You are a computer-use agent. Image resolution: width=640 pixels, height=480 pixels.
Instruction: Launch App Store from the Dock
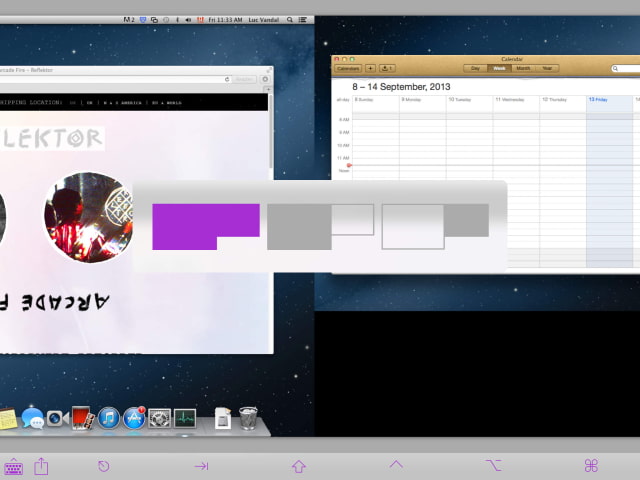[135, 418]
